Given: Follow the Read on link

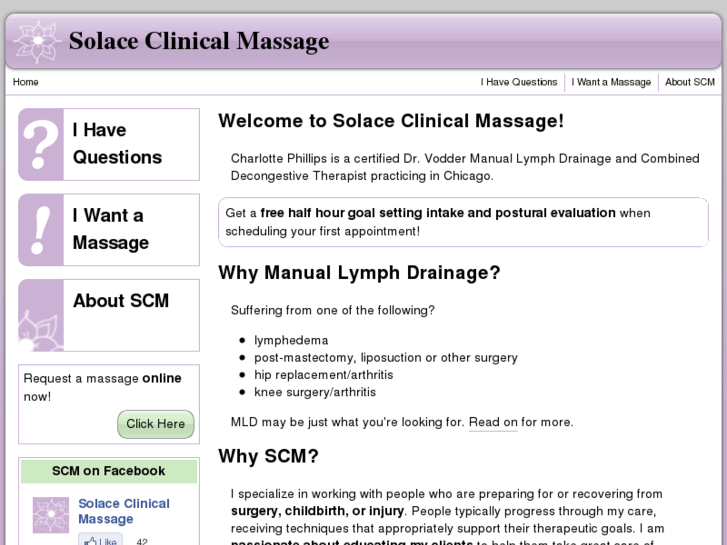Looking at the screenshot, I should pos(493,422).
